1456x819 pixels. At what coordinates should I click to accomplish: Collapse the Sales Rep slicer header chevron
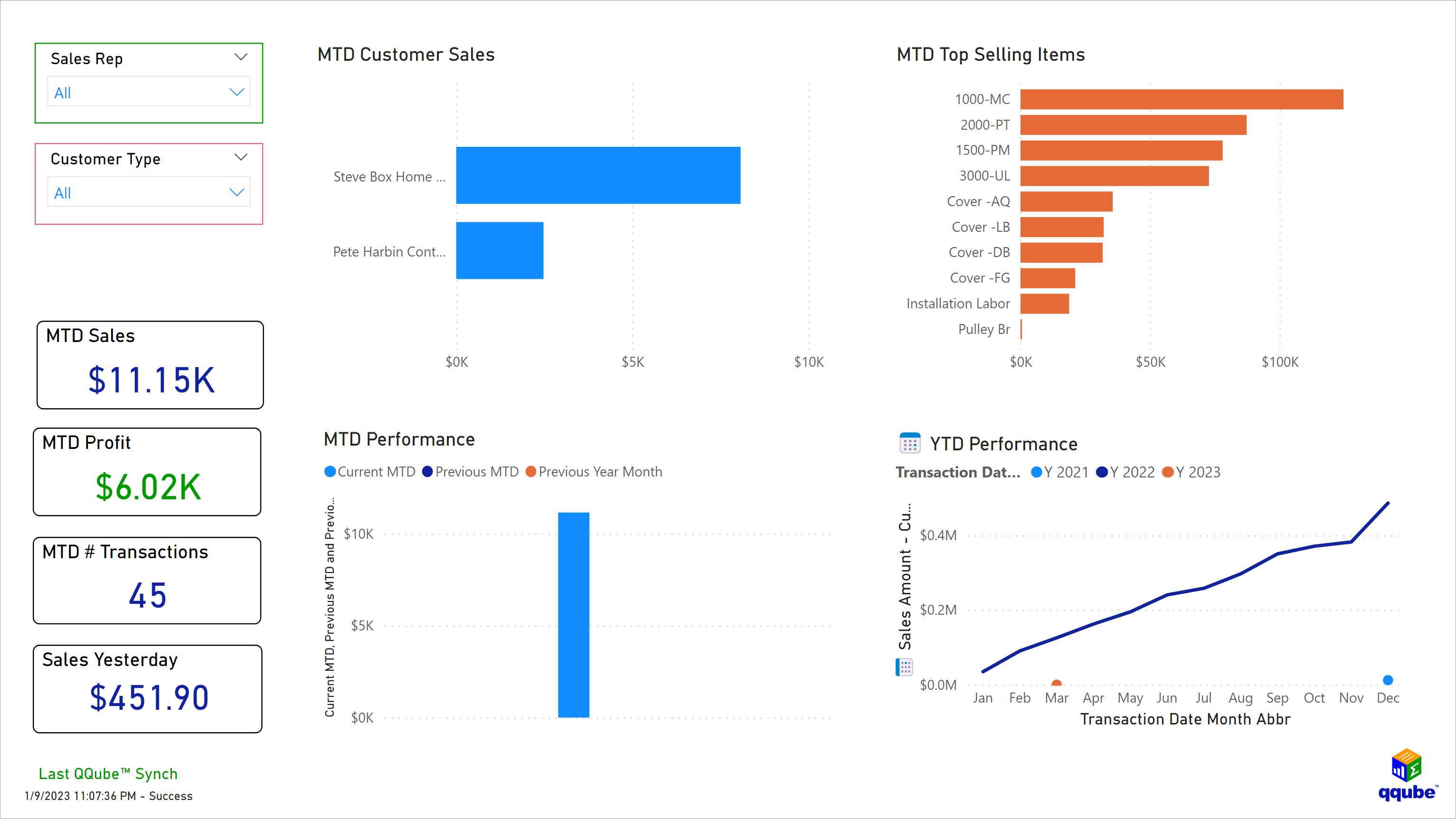[x=241, y=57]
